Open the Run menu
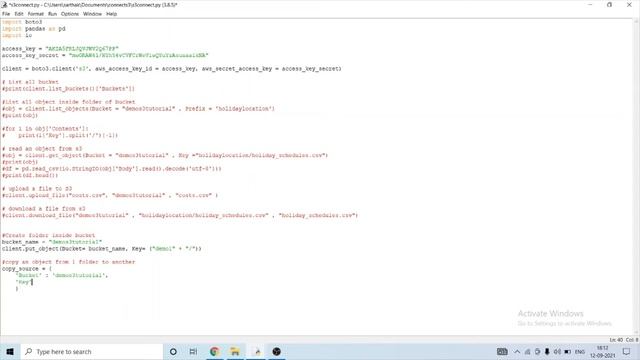 click(x=52, y=14)
